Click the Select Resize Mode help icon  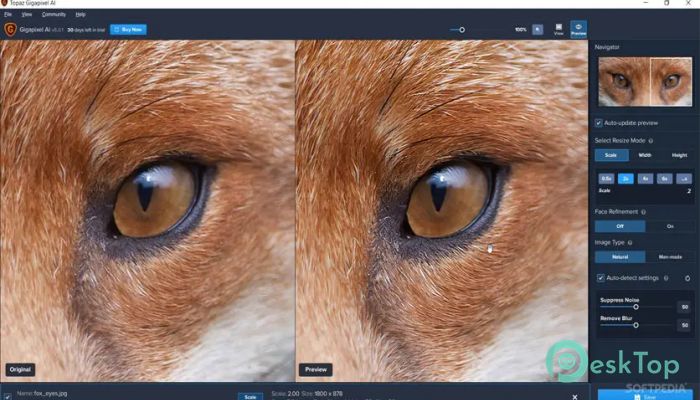653,140
